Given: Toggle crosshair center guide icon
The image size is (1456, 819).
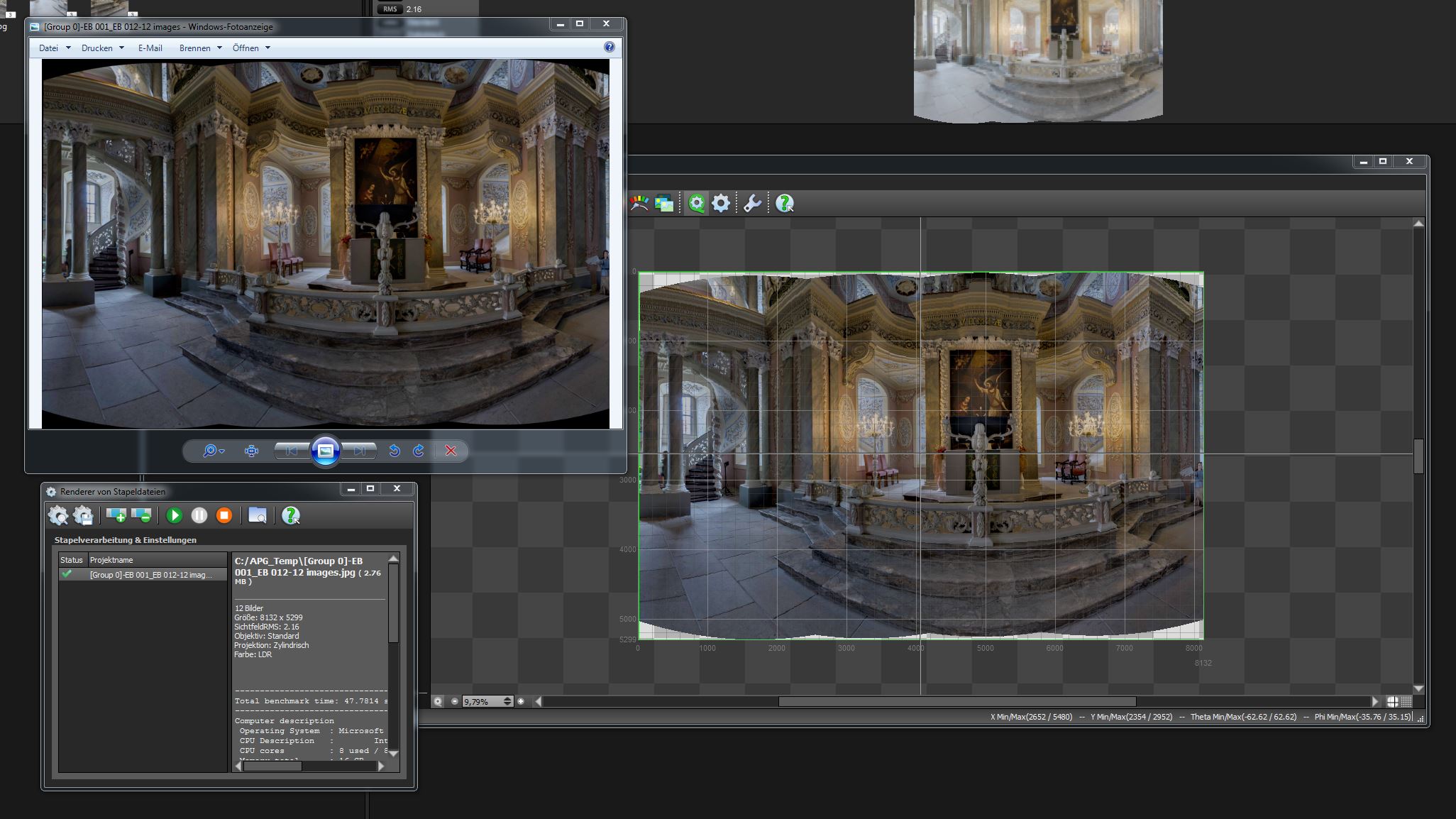Looking at the screenshot, I should (x=1392, y=701).
